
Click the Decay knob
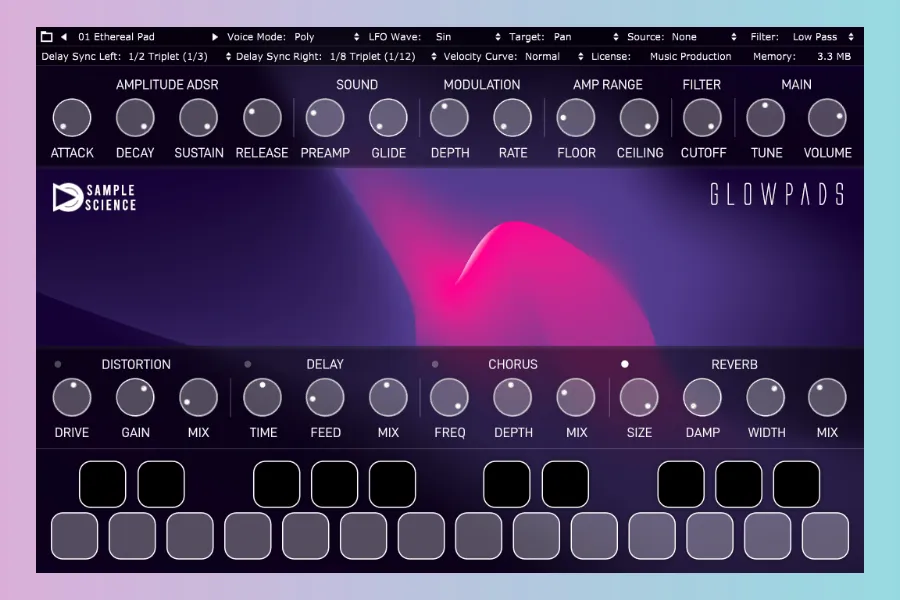(x=135, y=118)
